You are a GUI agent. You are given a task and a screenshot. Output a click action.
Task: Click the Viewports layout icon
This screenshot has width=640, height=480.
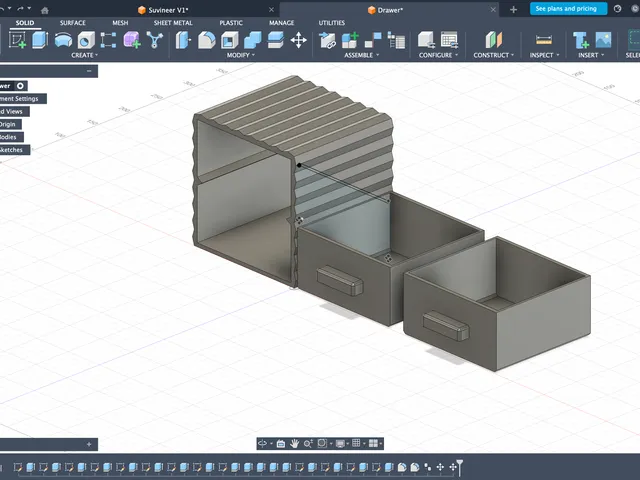[373, 443]
